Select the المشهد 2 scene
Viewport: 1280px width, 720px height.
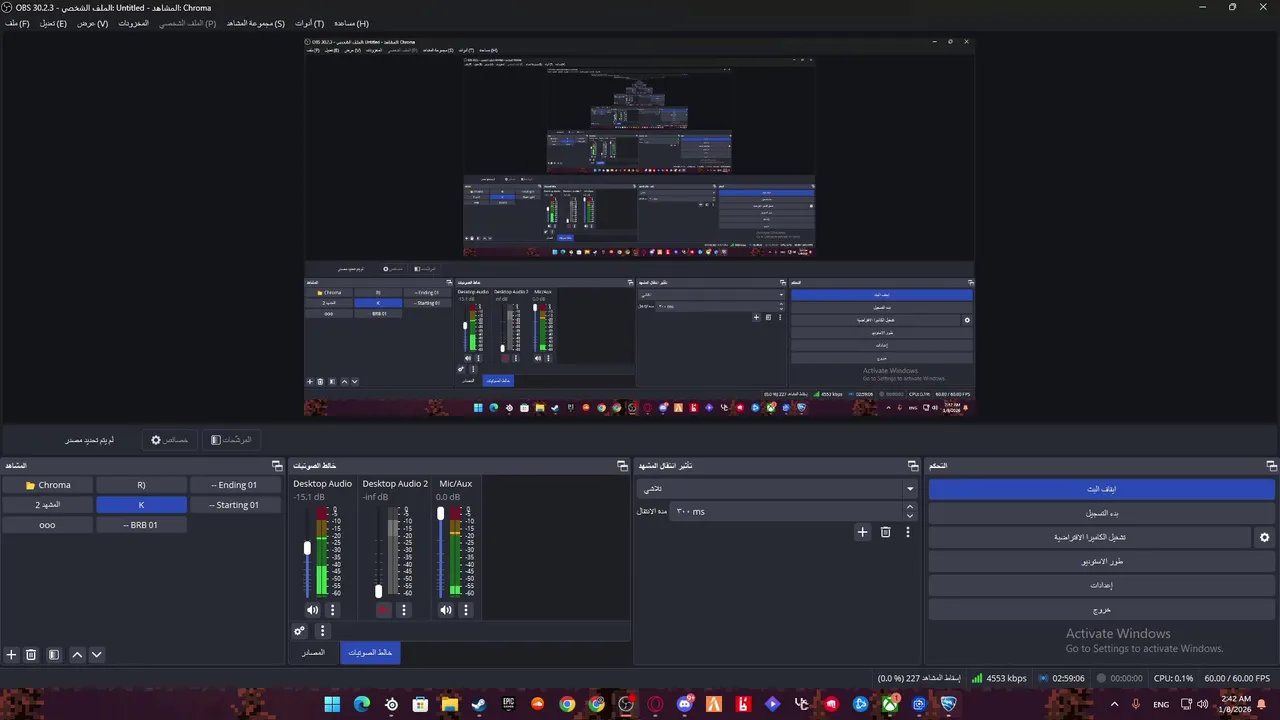point(47,505)
